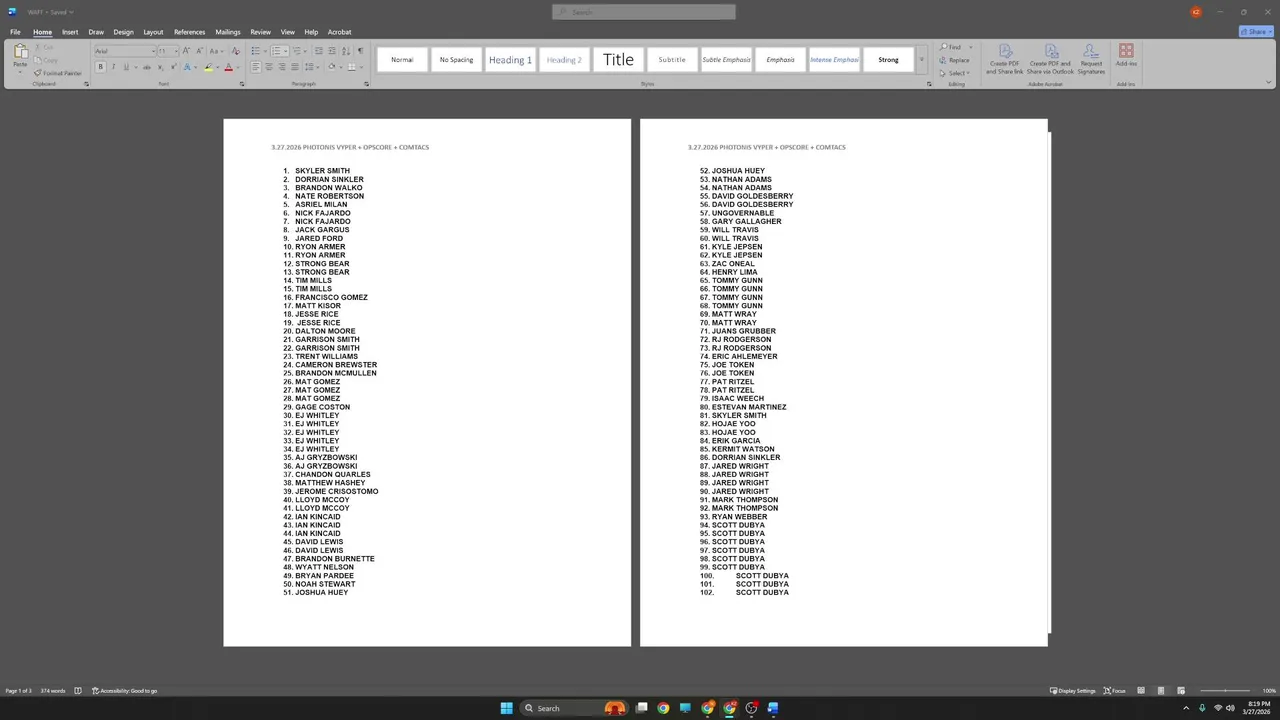Toggle Italic formatting
This screenshot has width=1280, height=720.
113,67
